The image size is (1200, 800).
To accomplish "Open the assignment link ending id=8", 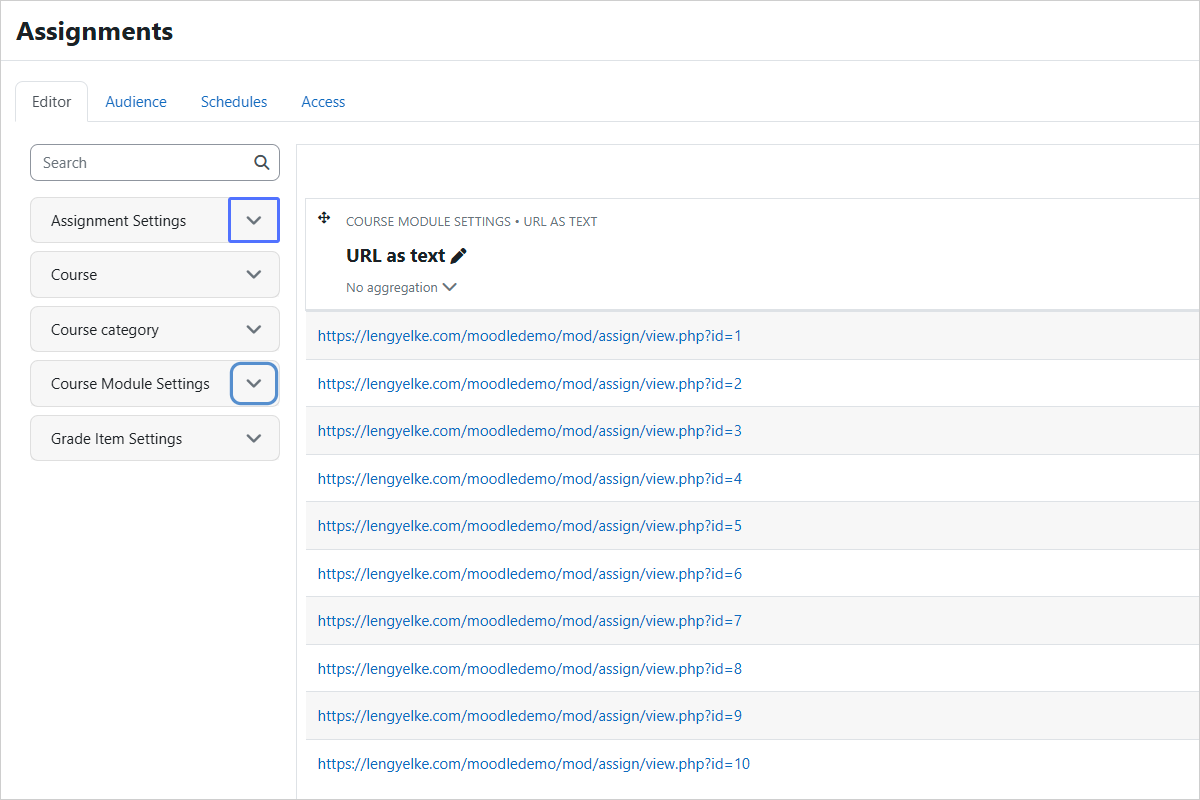I will [530, 669].
